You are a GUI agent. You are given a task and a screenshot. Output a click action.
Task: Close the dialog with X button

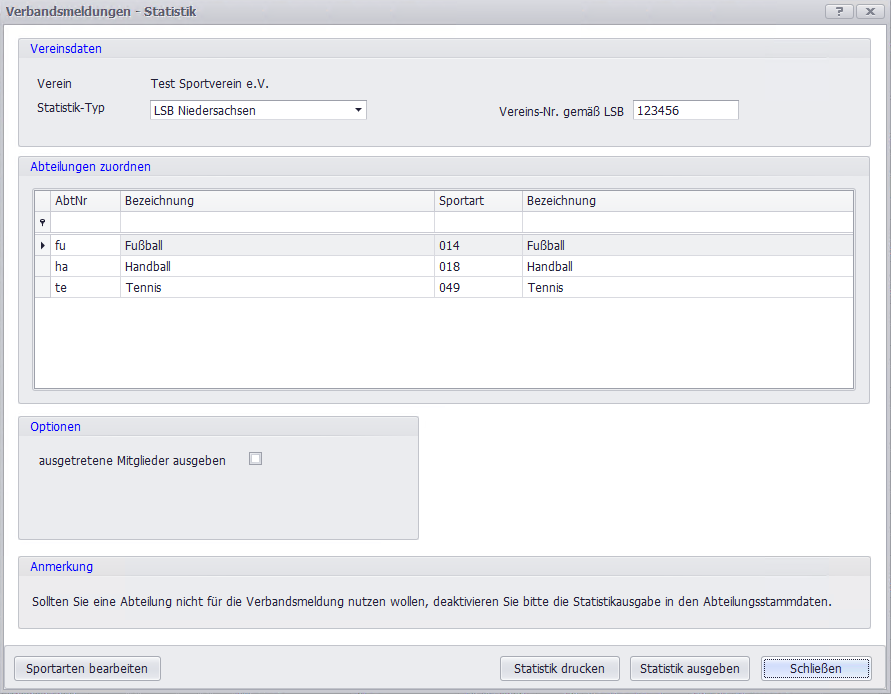click(x=868, y=11)
